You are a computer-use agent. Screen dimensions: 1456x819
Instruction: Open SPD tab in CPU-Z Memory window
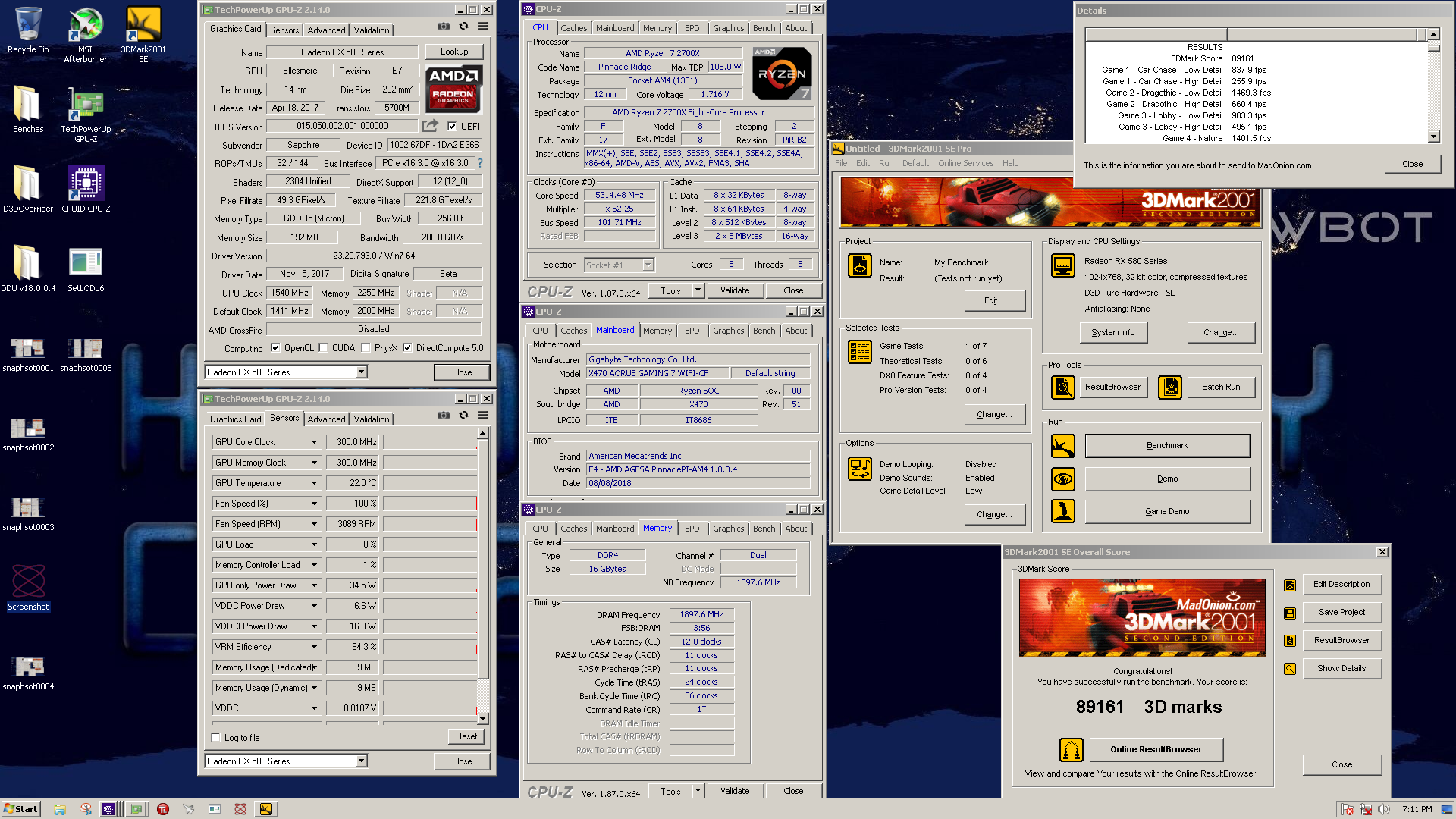692,529
